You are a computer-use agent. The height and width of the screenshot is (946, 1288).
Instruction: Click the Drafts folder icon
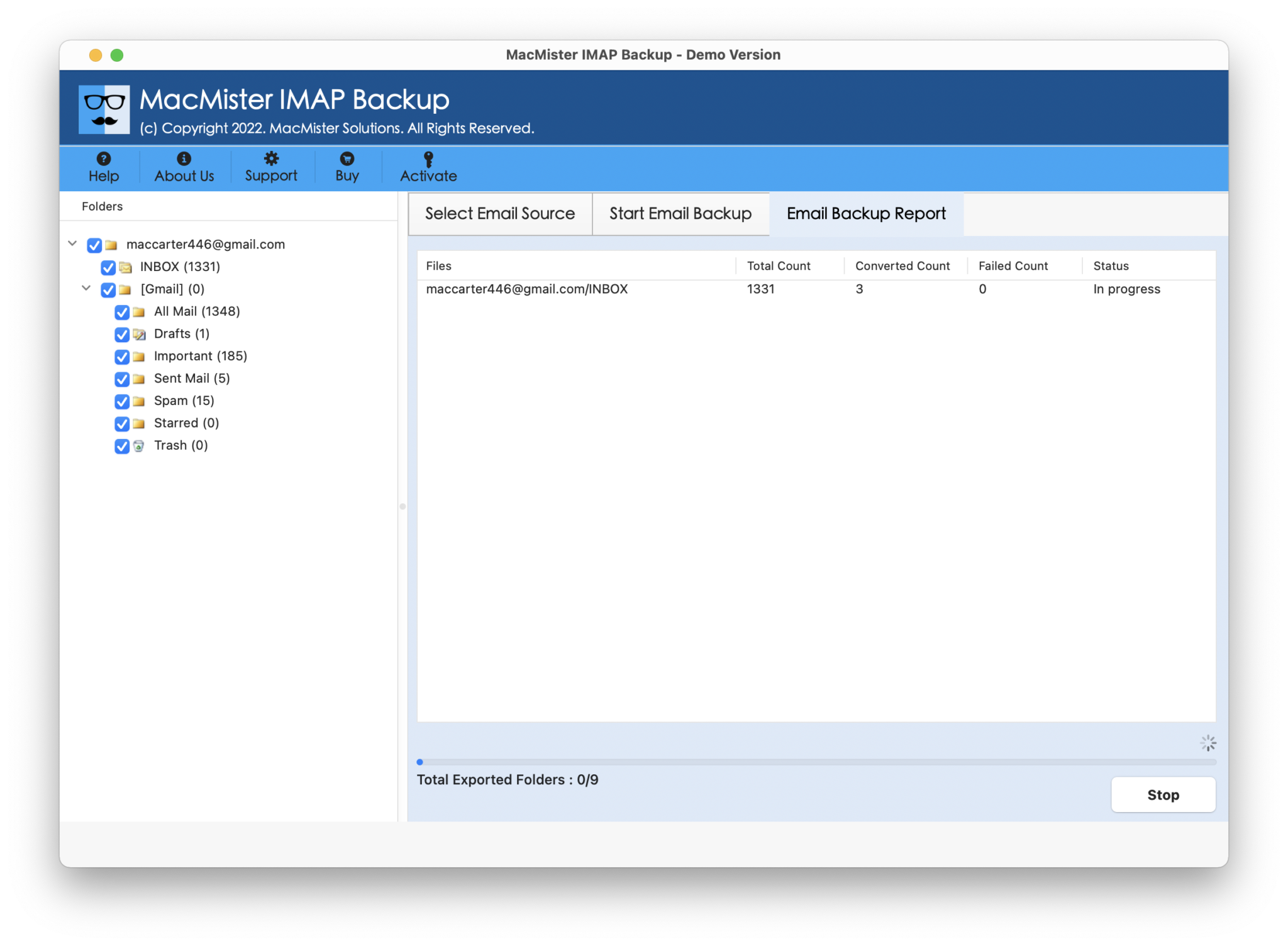(139, 334)
